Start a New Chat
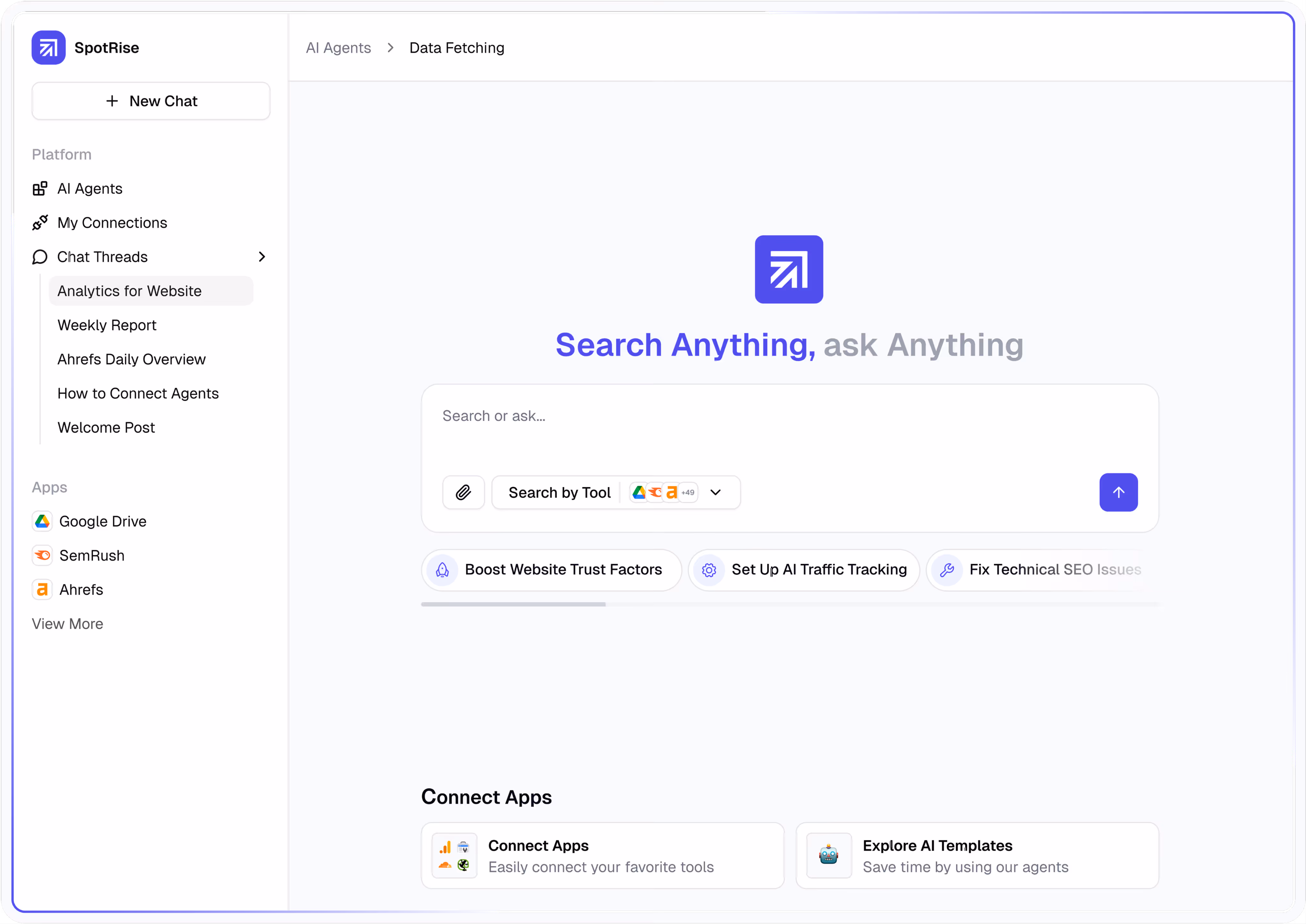The width and height of the screenshot is (1306, 924). (151, 101)
